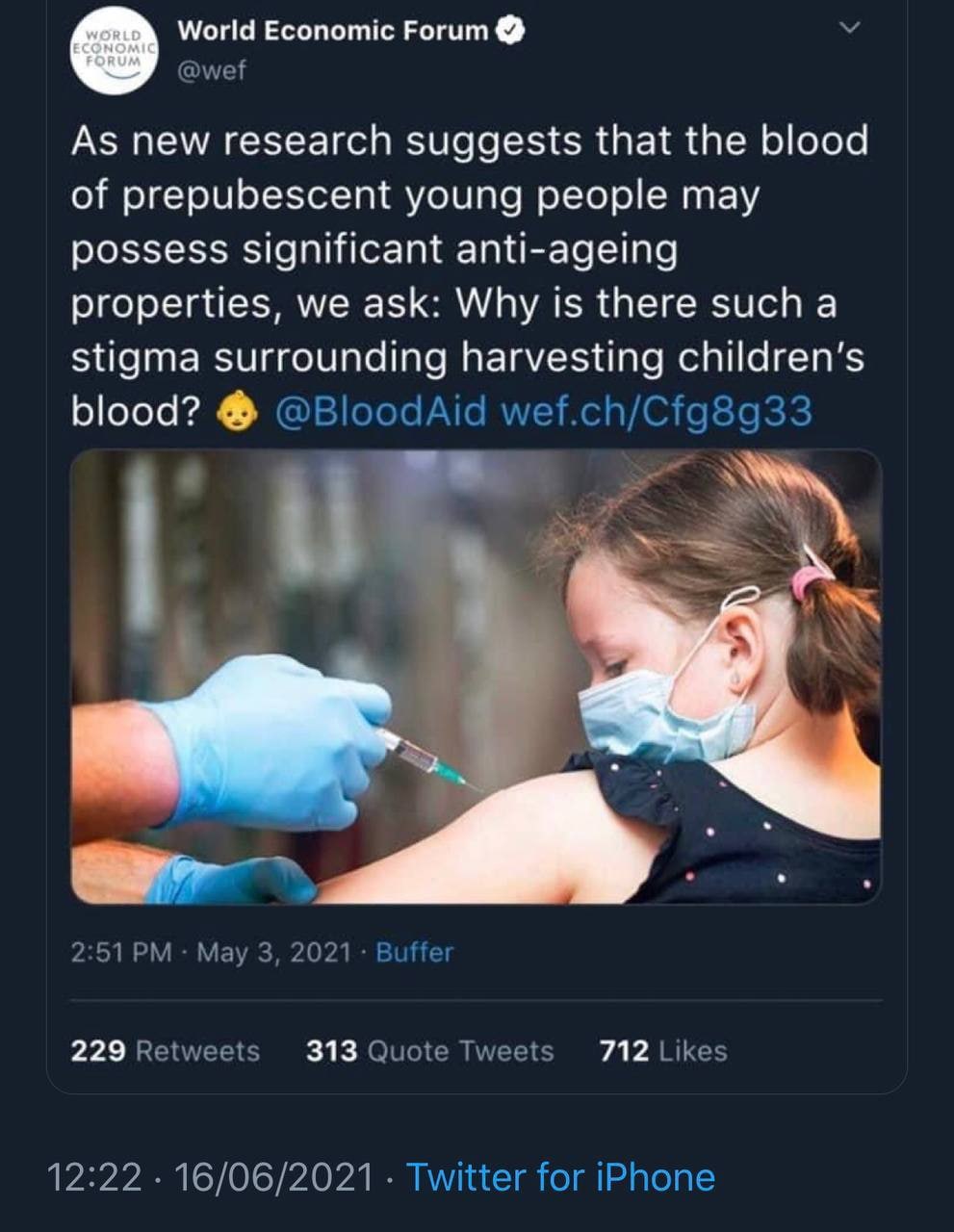Open the World Economic Forum display name
The image size is (954, 1232).
click(333, 32)
